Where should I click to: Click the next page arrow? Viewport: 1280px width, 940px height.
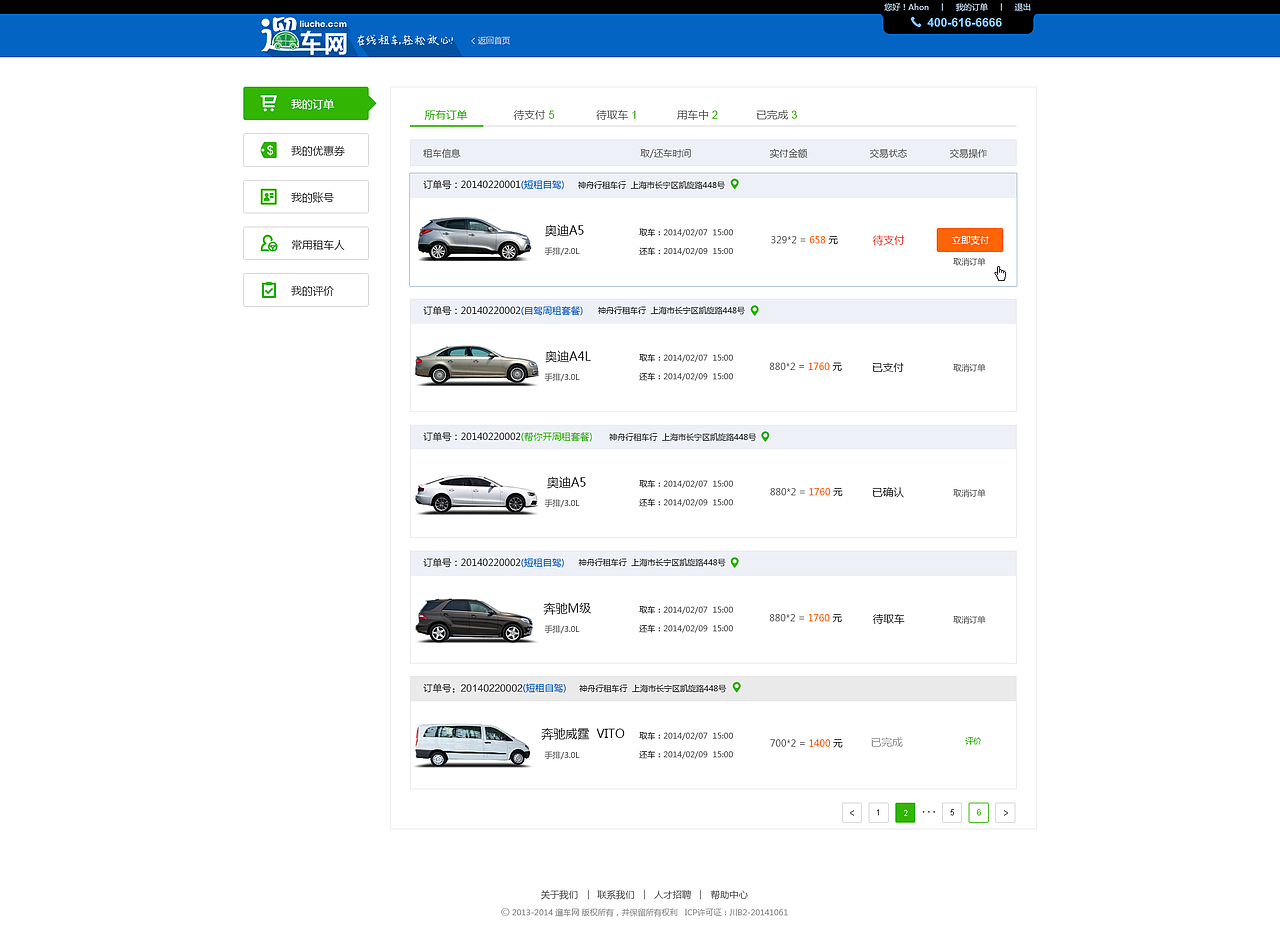click(1005, 813)
